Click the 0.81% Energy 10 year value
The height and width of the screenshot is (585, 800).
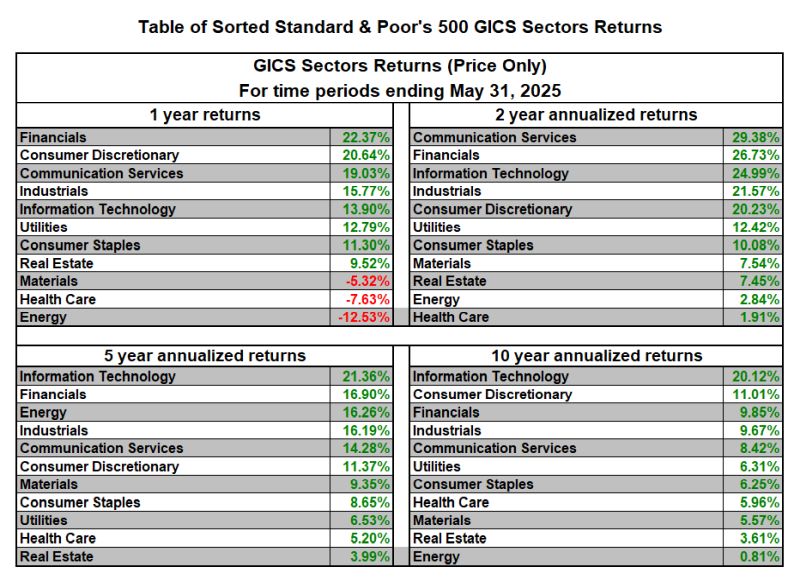coord(758,557)
